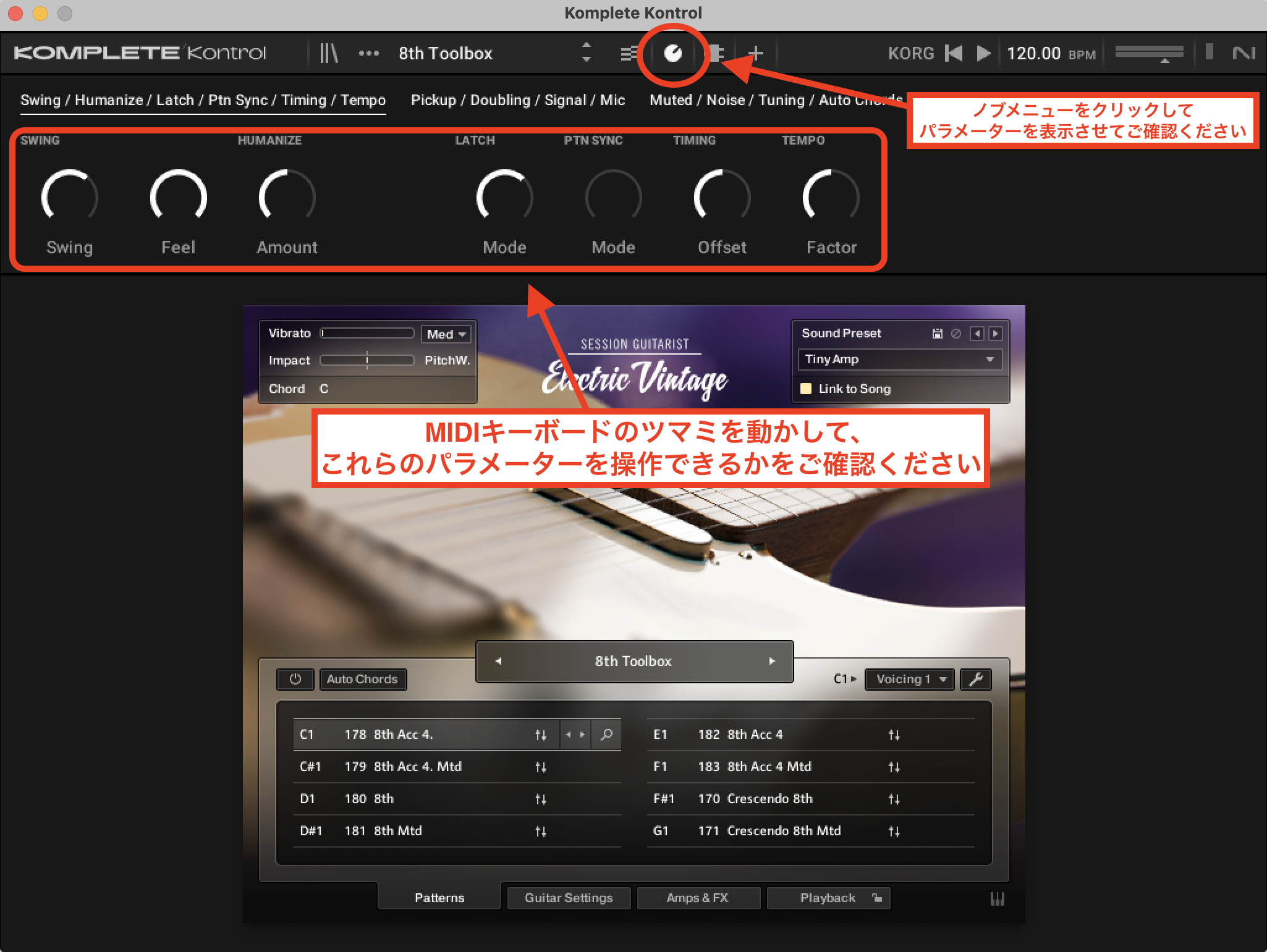
Task: Open the Tiny Amp preset dropdown
Action: pyautogui.click(x=900, y=359)
